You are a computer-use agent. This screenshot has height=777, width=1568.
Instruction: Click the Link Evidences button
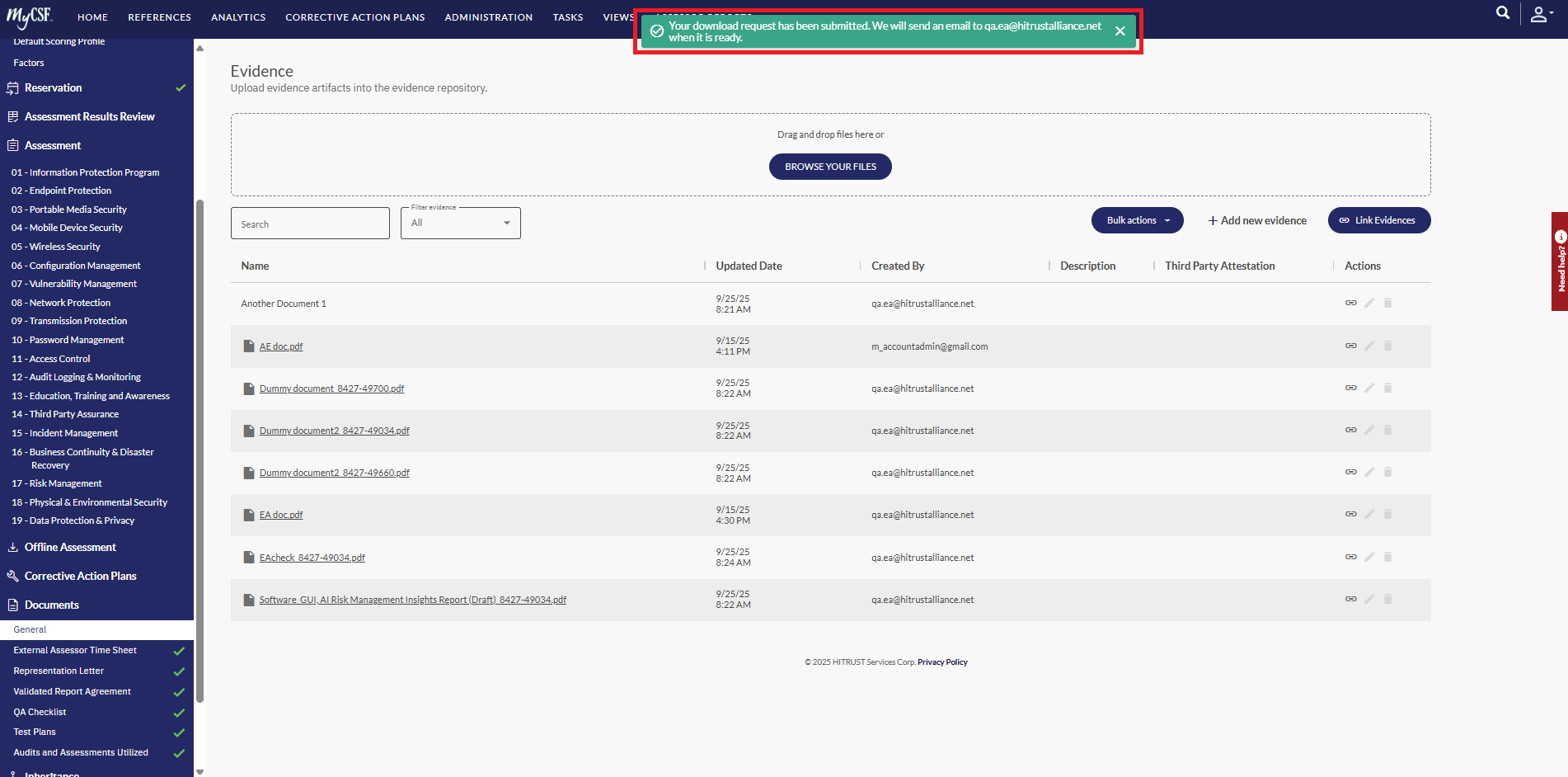click(1378, 220)
